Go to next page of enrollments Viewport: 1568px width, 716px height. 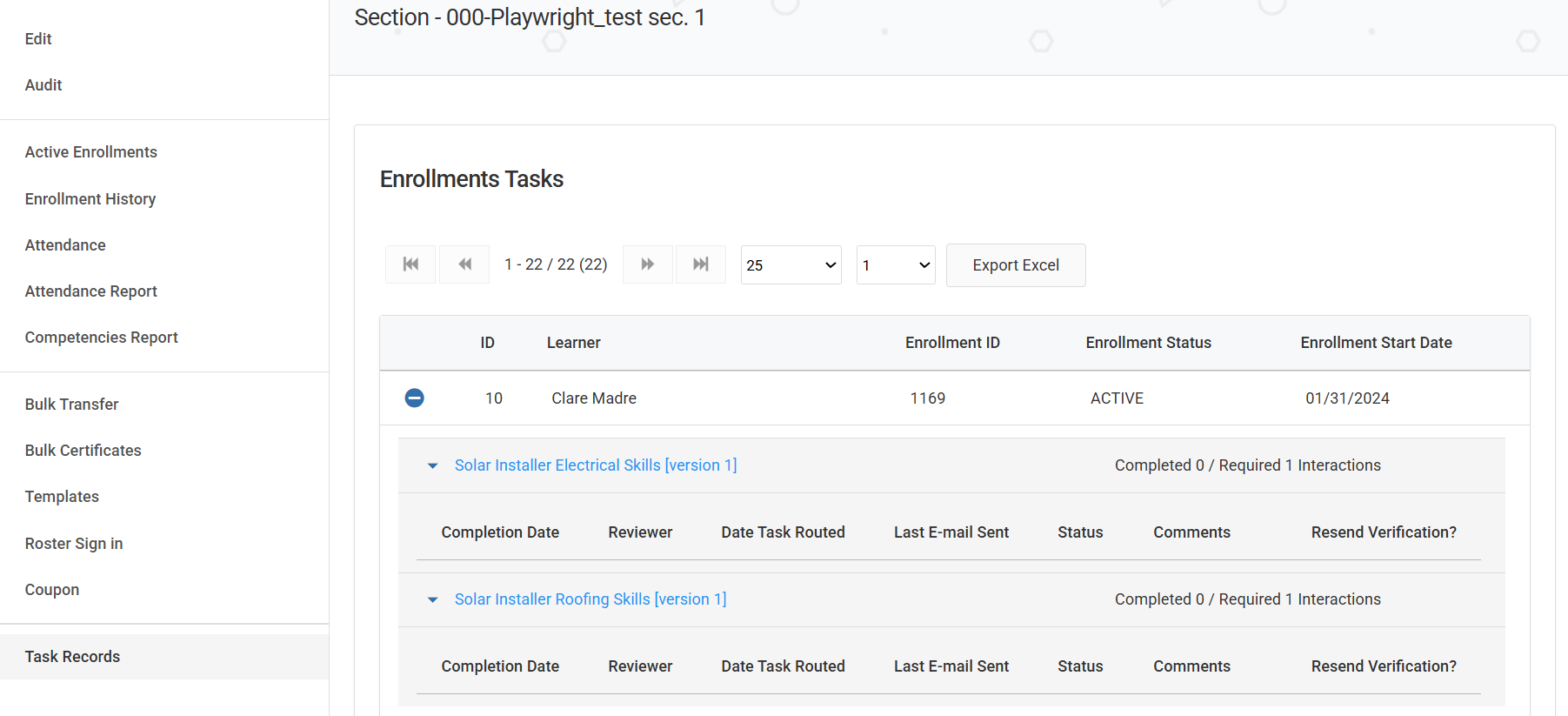[648, 264]
